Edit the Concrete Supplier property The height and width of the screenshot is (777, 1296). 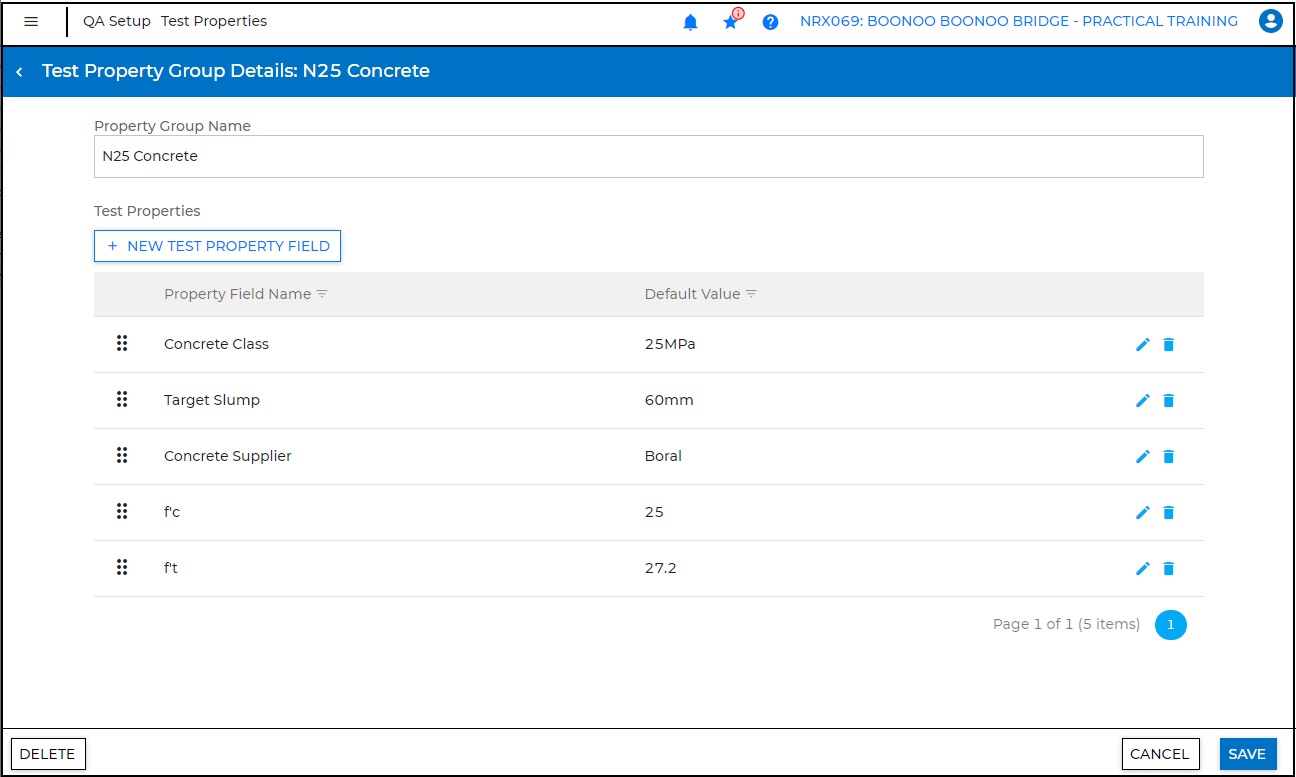(1143, 456)
